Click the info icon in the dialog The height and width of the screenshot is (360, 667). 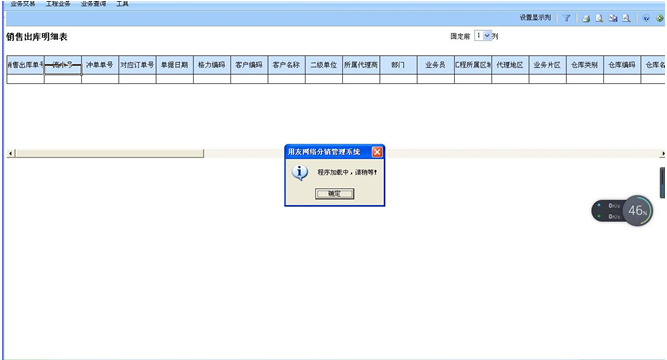(x=299, y=172)
